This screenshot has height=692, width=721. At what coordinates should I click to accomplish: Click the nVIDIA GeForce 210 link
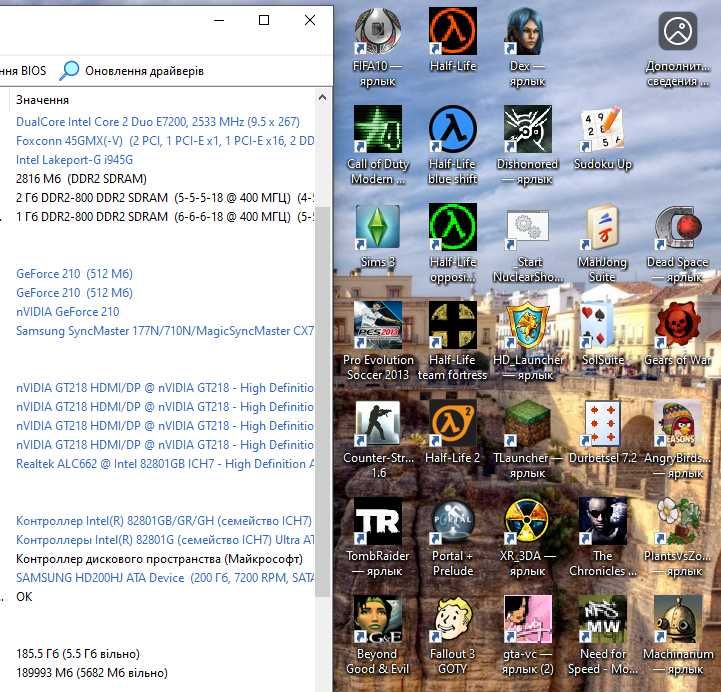click(68, 312)
